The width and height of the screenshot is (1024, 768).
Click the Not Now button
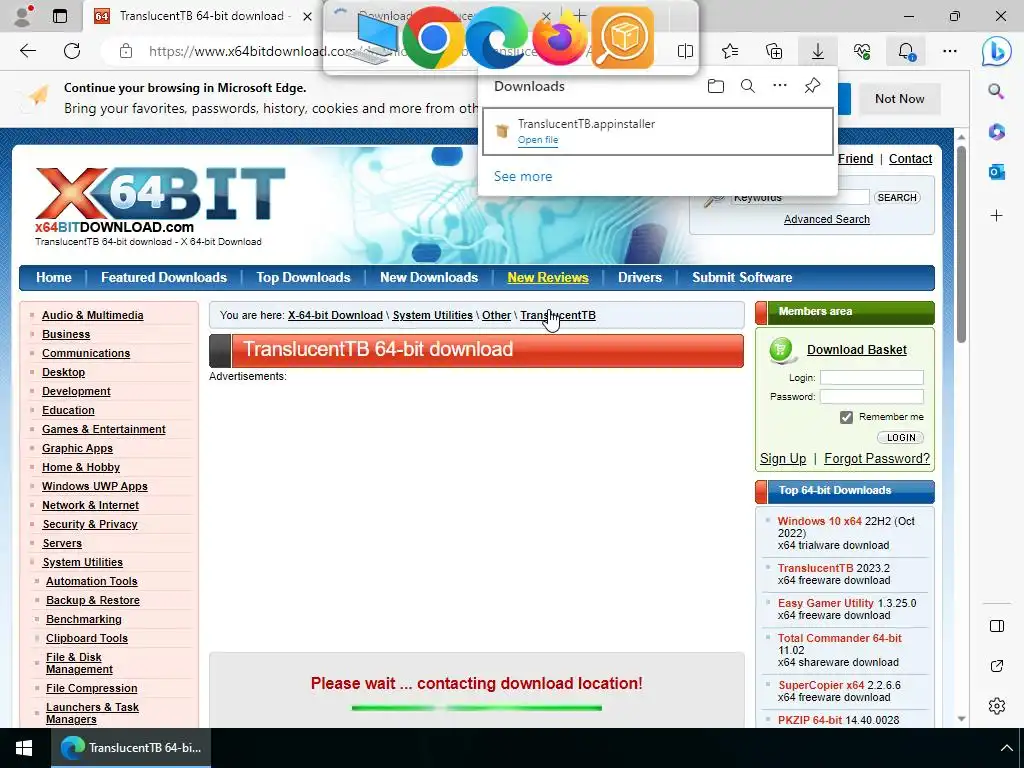(900, 99)
